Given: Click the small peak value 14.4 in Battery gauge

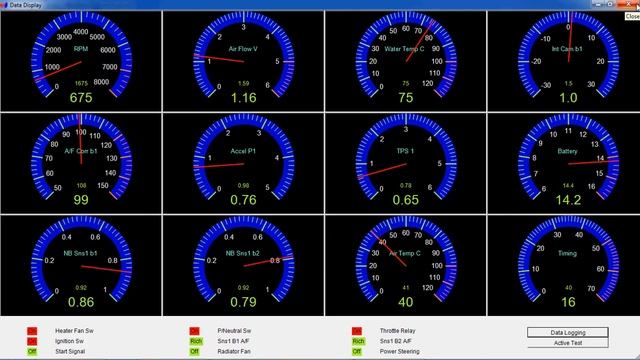Looking at the screenshot, I should click(568, 185).
